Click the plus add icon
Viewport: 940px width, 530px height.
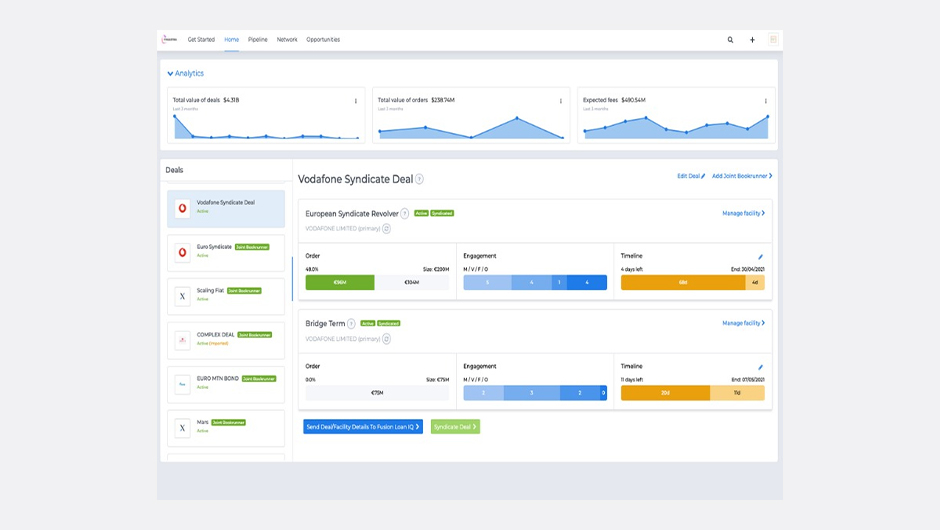(x=752, y=40)
